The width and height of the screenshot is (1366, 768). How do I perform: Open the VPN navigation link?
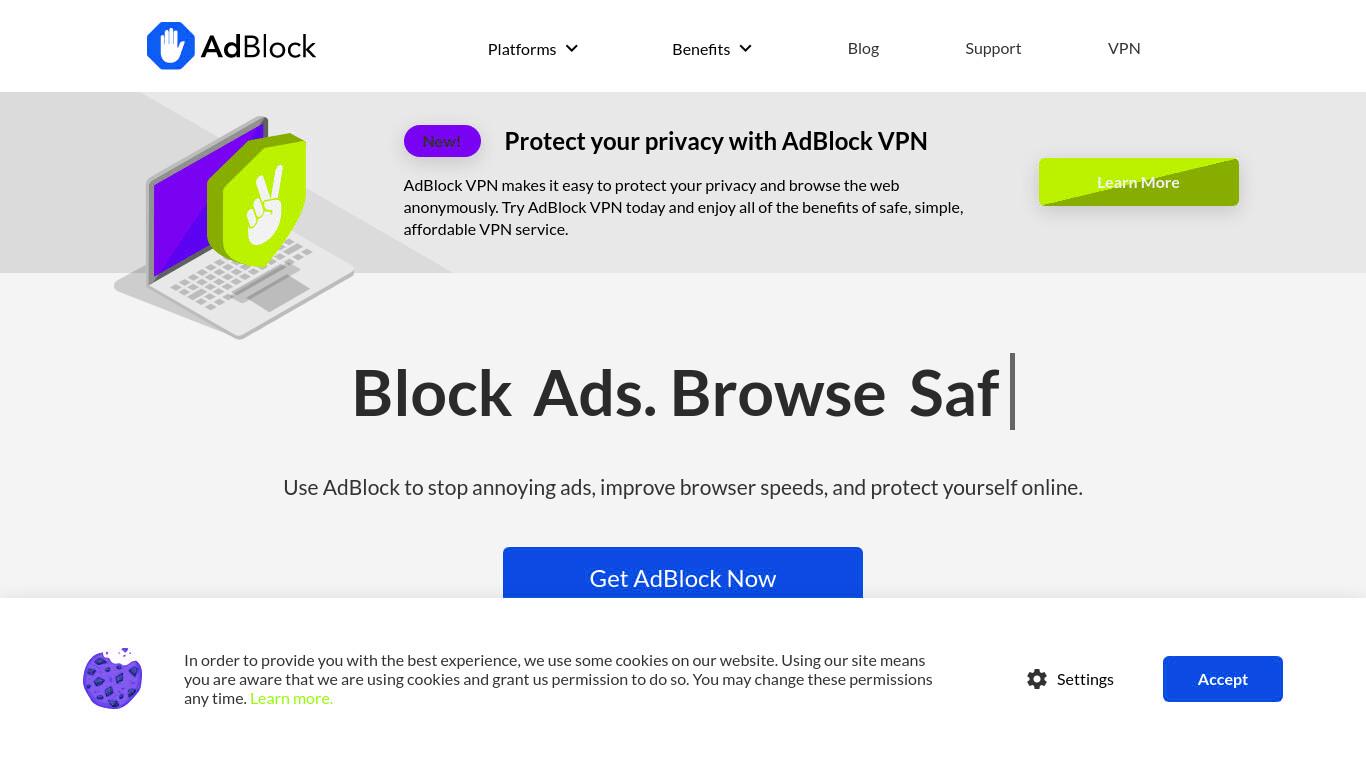pyautogui.click(x=1124, y=48)
